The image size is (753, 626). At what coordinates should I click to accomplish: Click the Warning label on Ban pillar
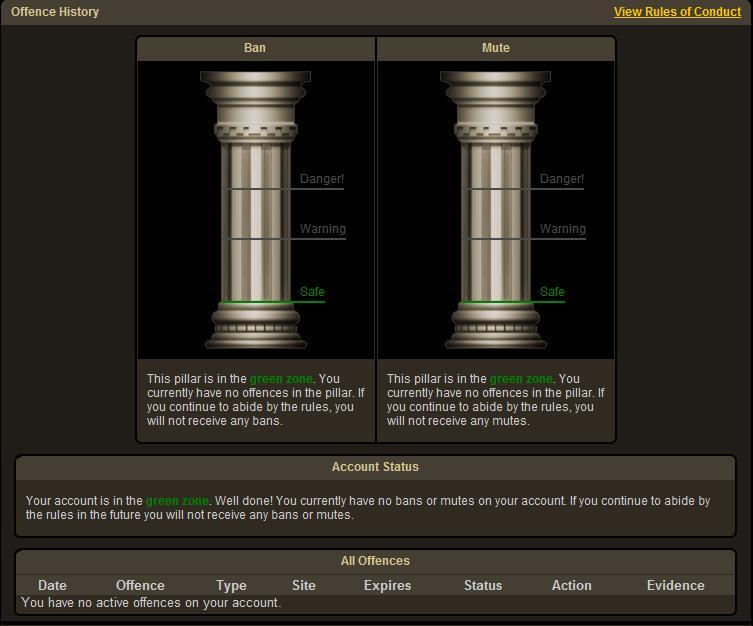323,229
